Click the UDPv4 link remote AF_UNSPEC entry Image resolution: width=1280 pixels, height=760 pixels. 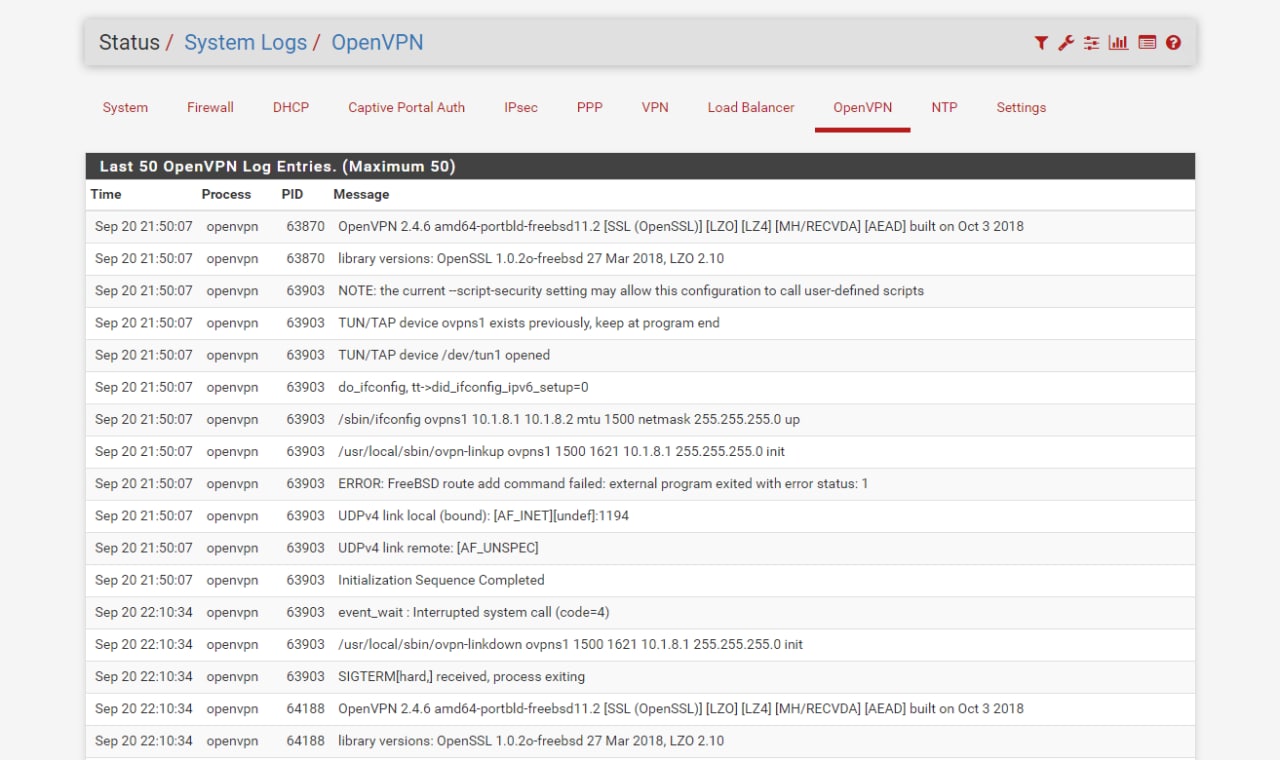438,548
